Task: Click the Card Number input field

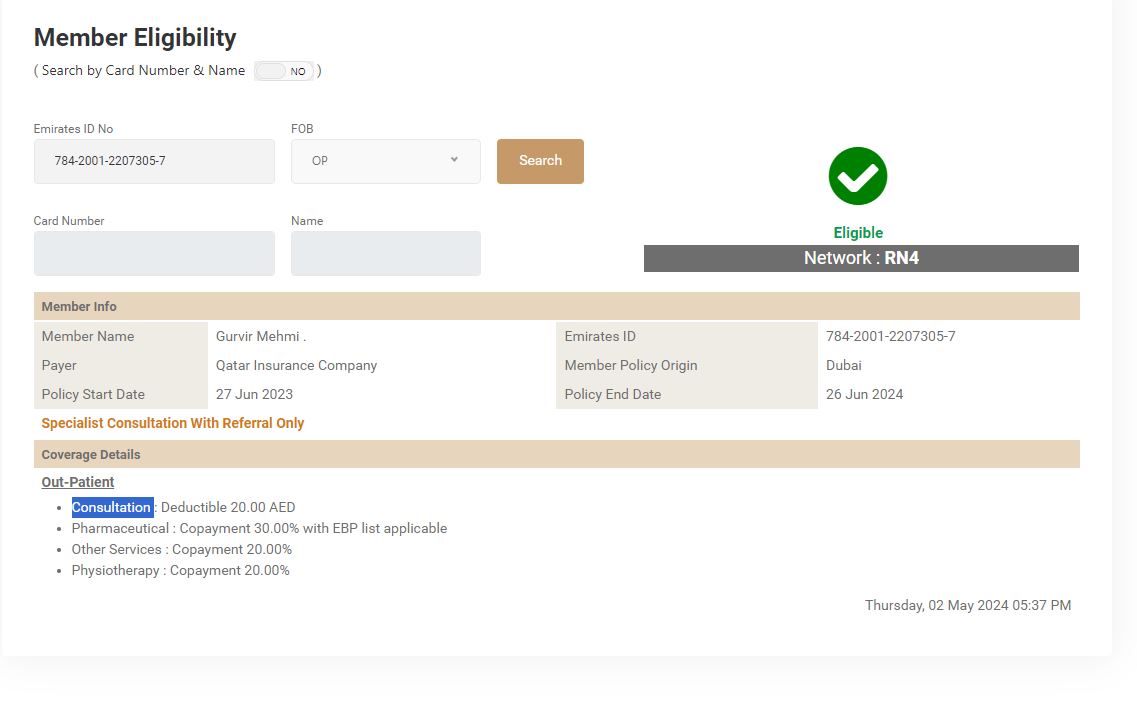Action: point(154,253)
